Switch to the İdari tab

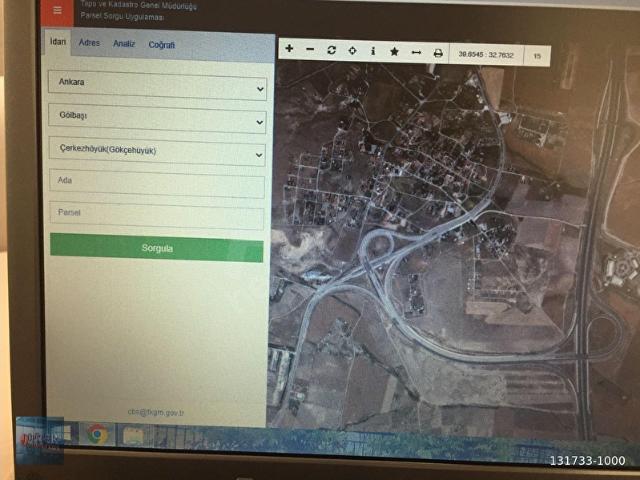pyautogui.click(x=58, y=41)
